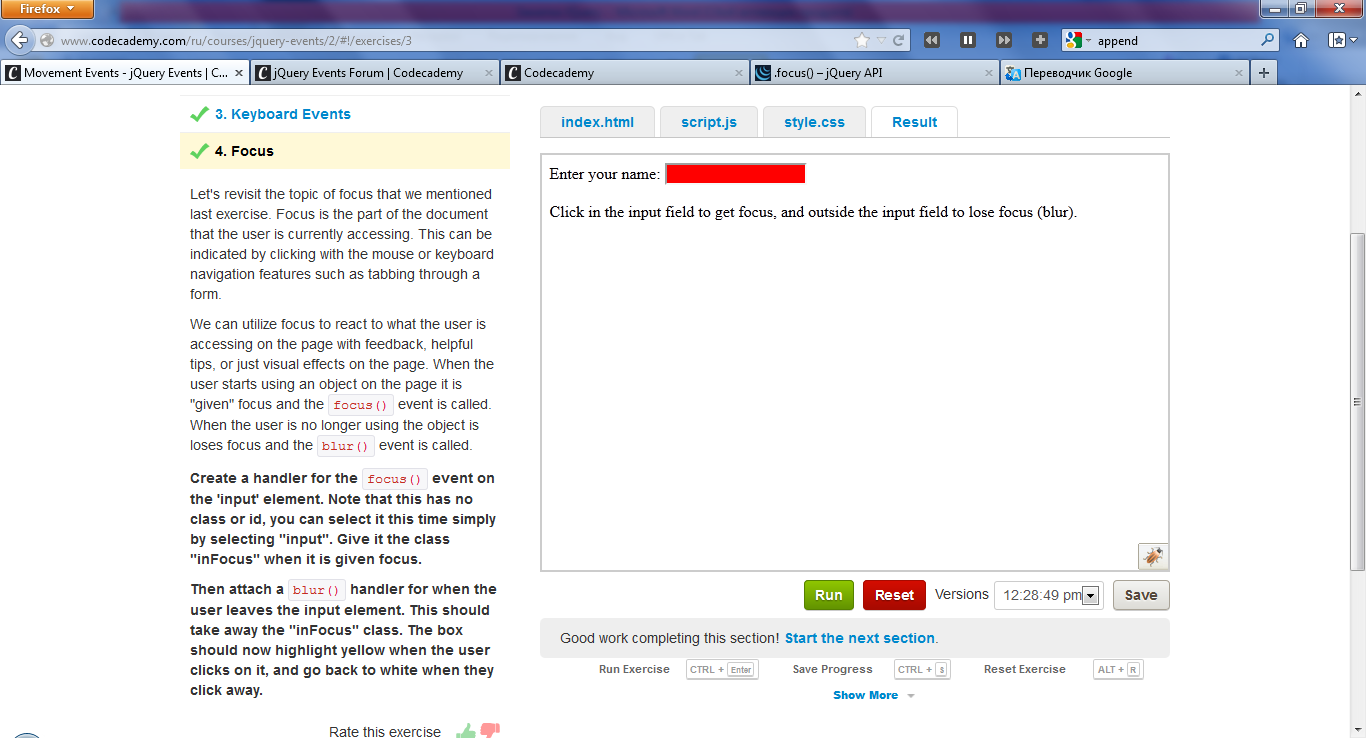This screenshot has width=1366, height=738.
Task: Click the site identity globe icon
Action: [x=47, y=41]
